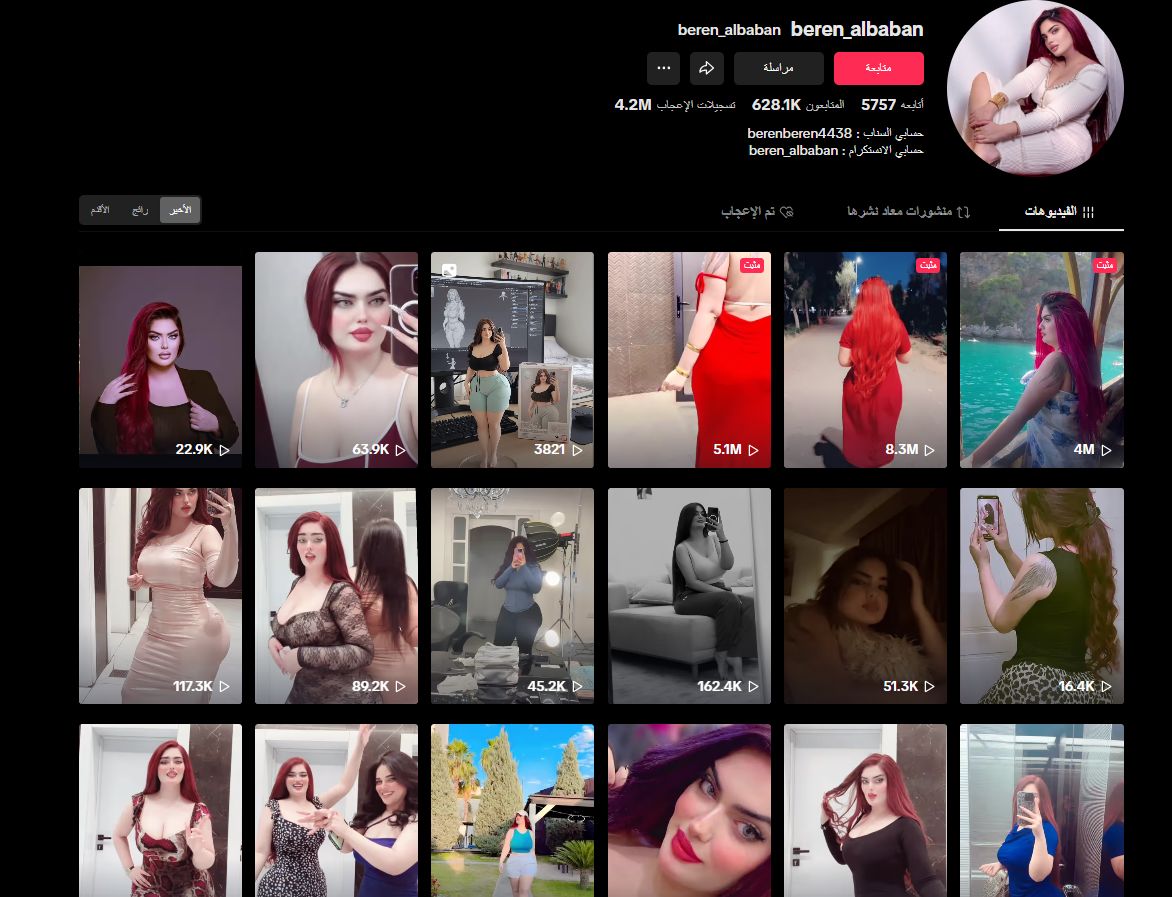Open the video with 117.3K views

tap(161, 596)
